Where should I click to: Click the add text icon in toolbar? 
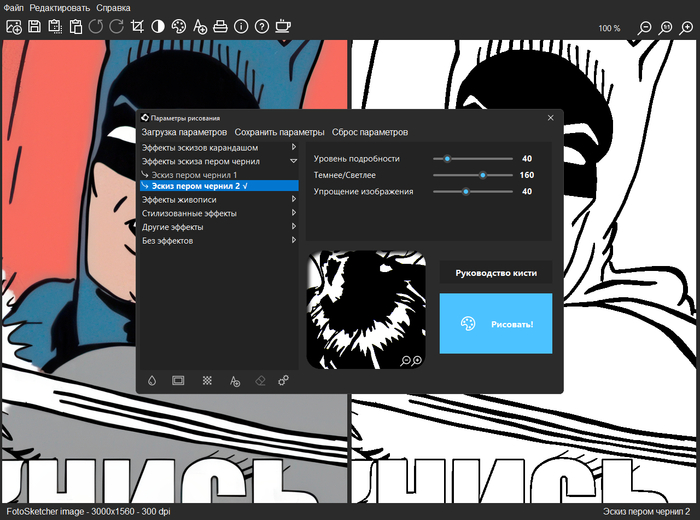point(200,26)
